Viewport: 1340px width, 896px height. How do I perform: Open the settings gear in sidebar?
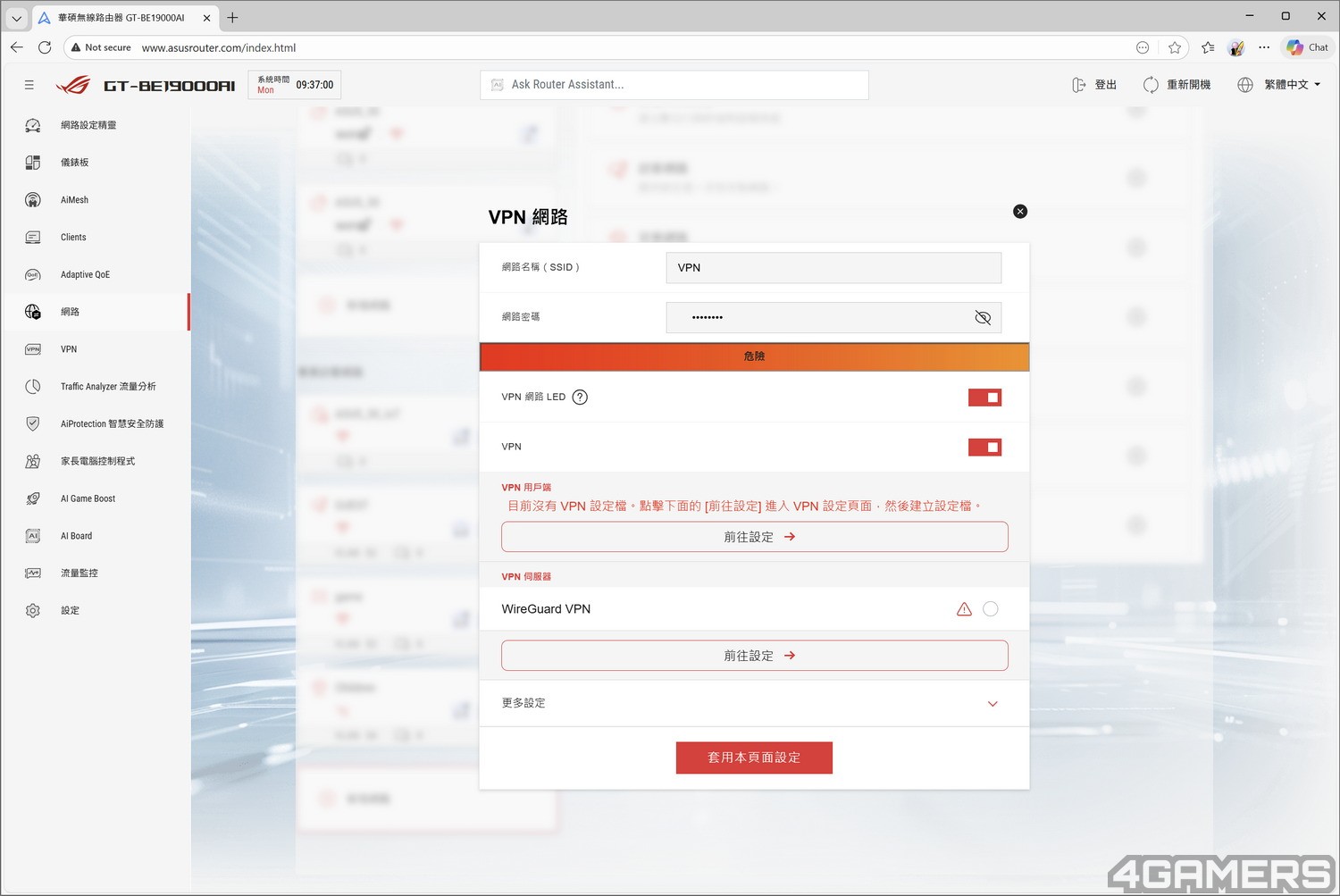click(33, 611)
